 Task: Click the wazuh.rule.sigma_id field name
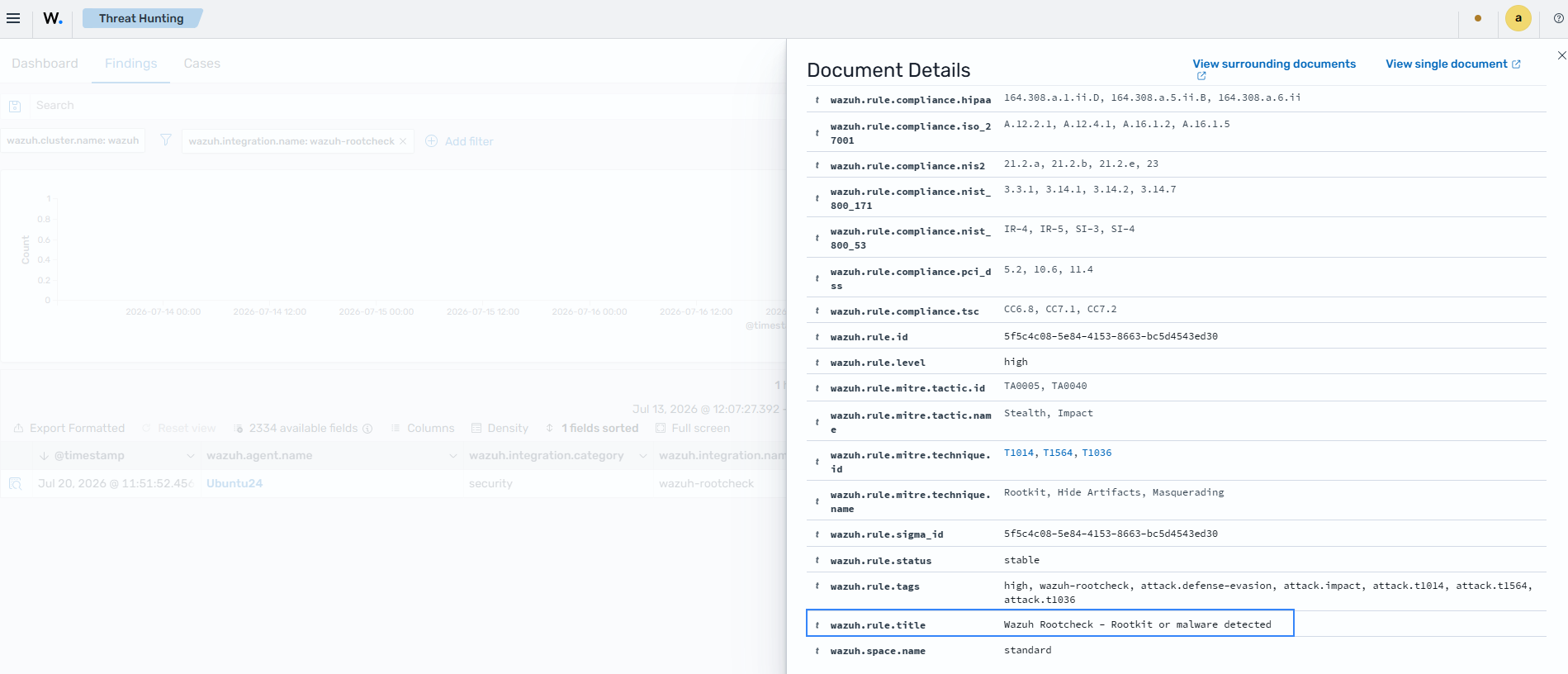[887, 534]
